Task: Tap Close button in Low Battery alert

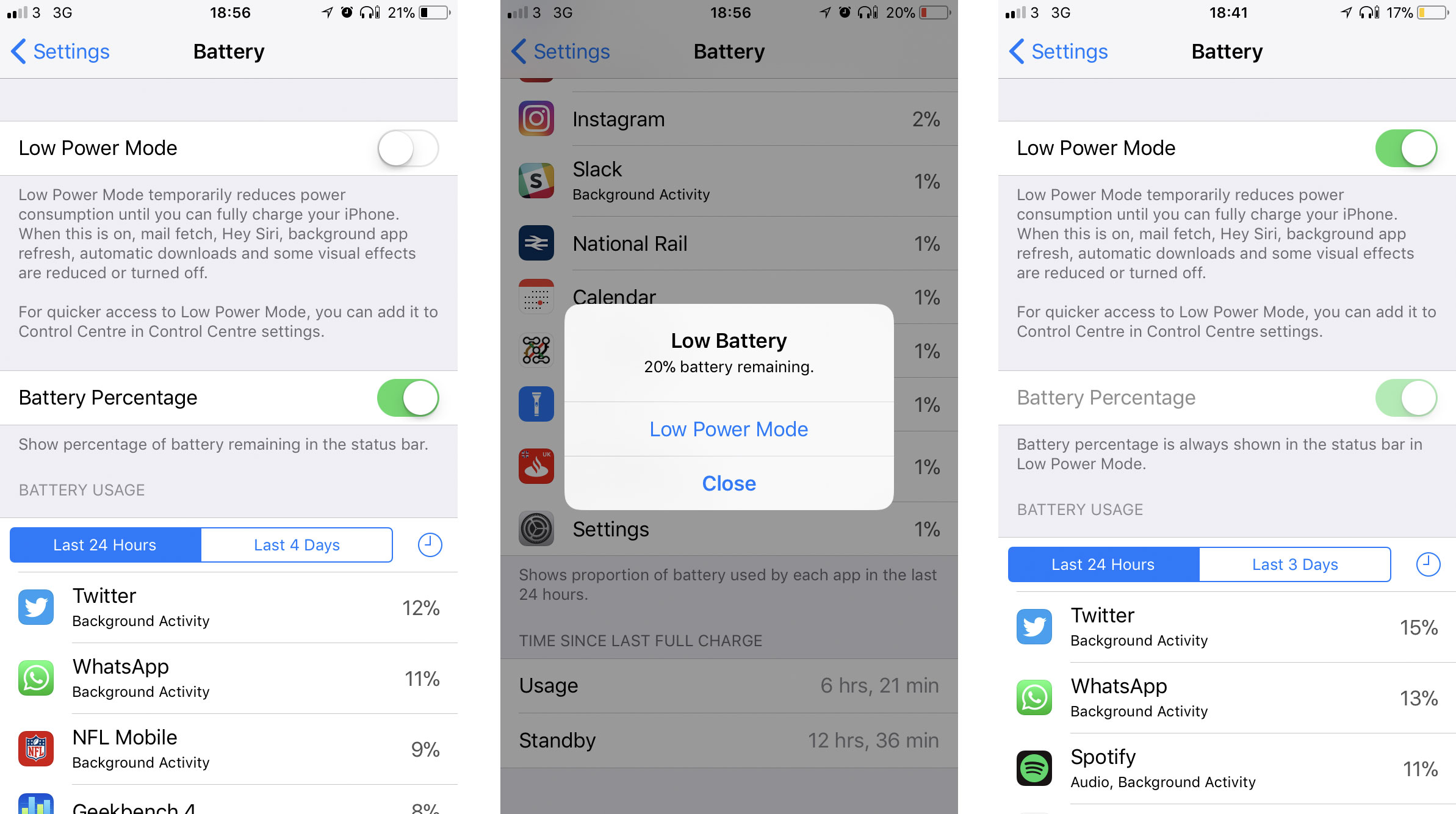Action: [x=728, y=483]
